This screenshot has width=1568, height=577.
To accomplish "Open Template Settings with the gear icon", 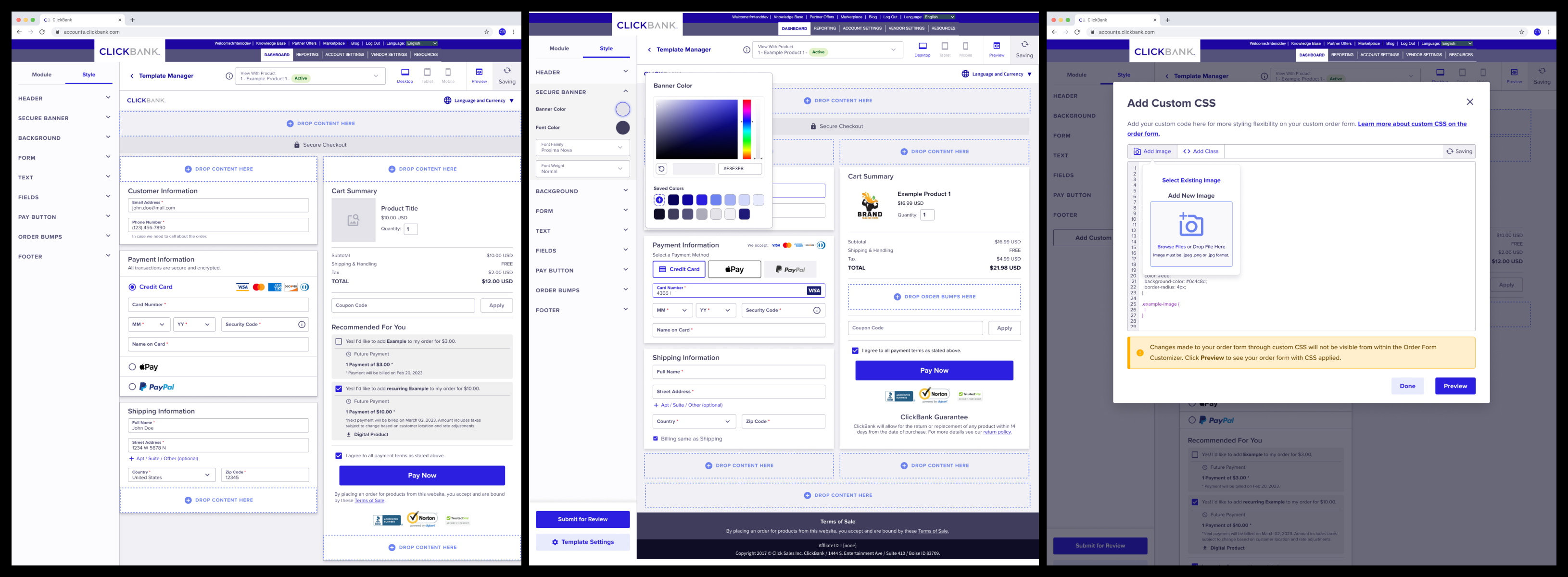I will point(582,542).
